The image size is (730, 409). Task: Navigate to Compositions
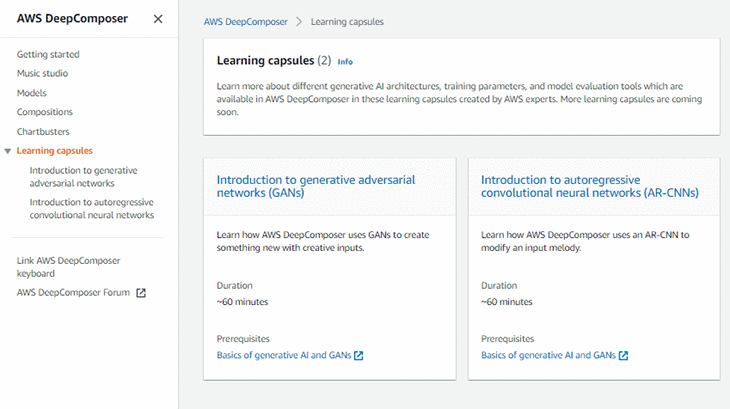pyautogui.click(x=45, y=112)
